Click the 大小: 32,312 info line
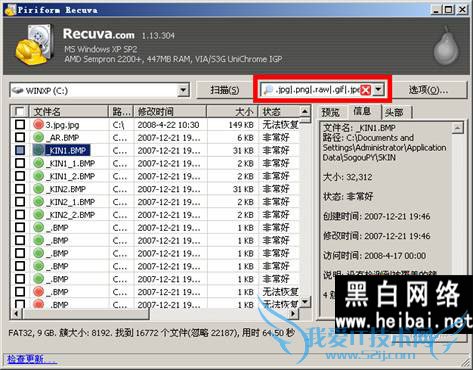 click(347, 177)
